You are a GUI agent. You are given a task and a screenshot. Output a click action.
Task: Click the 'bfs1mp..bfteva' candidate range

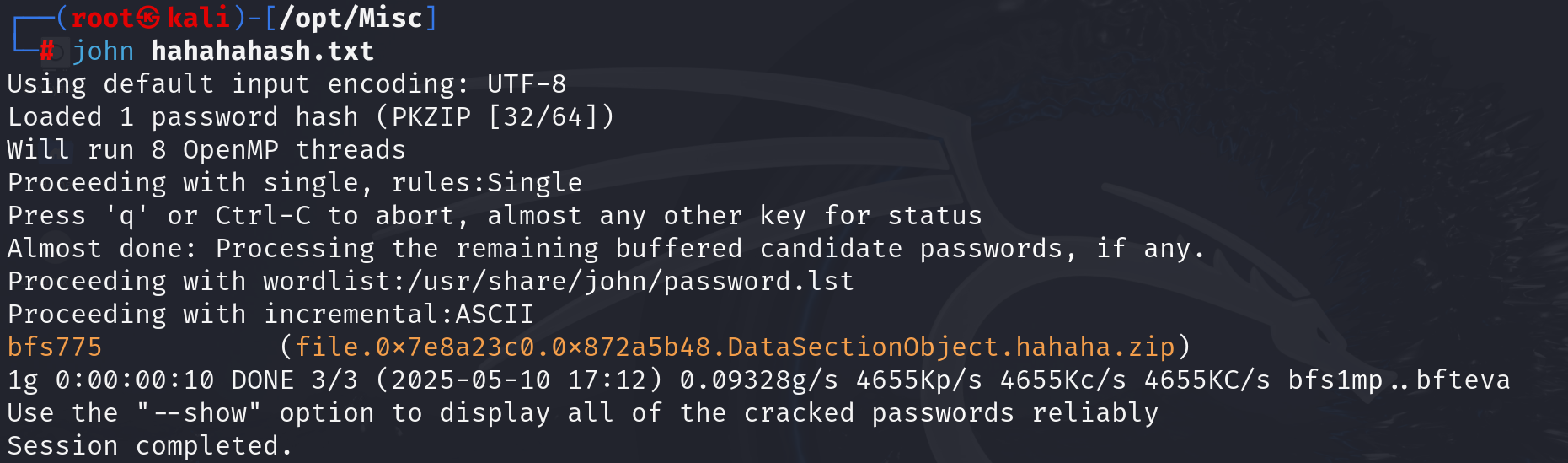coord(1399,380)
